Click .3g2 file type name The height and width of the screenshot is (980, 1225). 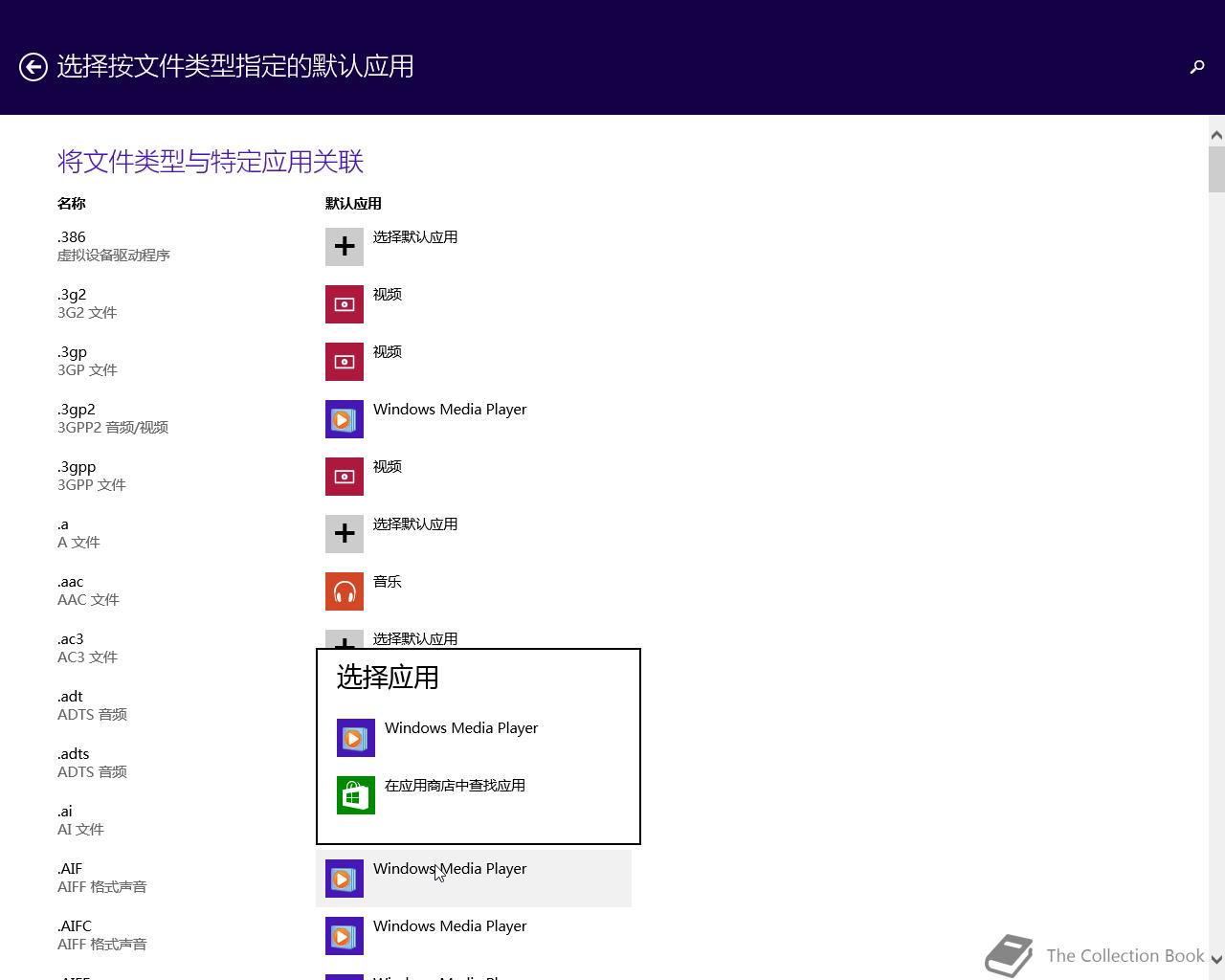click(72, 295)
